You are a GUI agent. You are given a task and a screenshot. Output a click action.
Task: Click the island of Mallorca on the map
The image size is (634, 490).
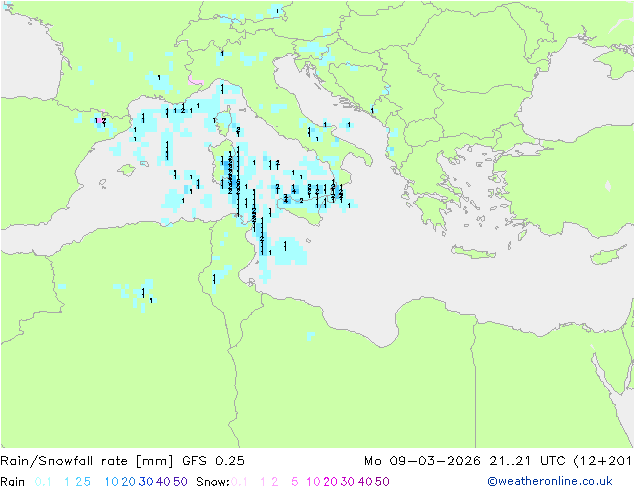127,170
